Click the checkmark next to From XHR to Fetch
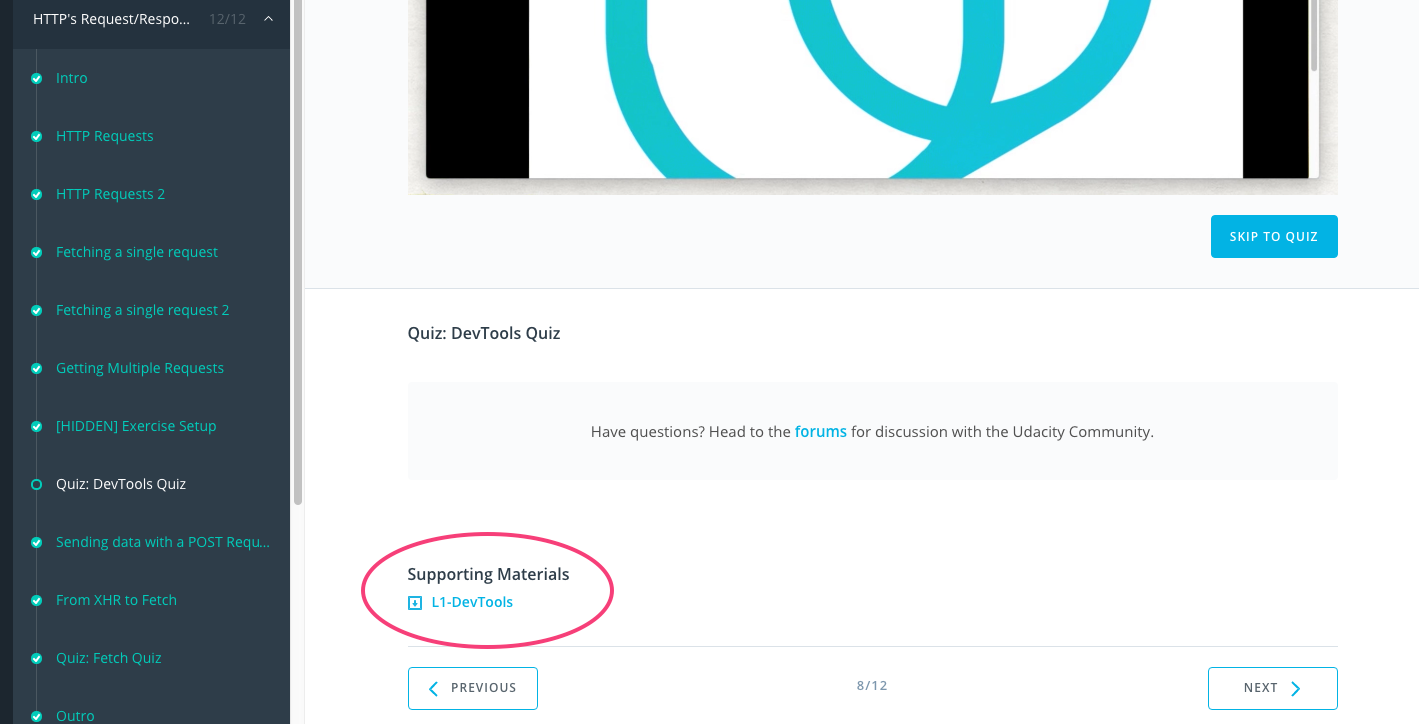This screenshot has height=724, width=1419. coord(37,600)
